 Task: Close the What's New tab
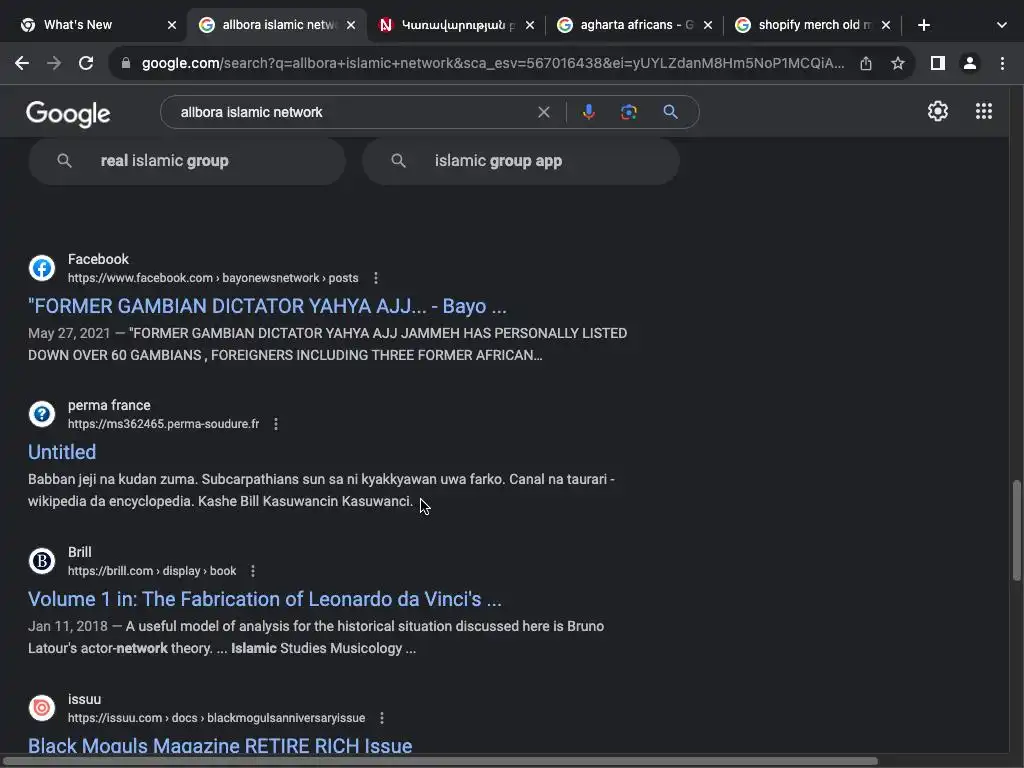coord(172,25)
